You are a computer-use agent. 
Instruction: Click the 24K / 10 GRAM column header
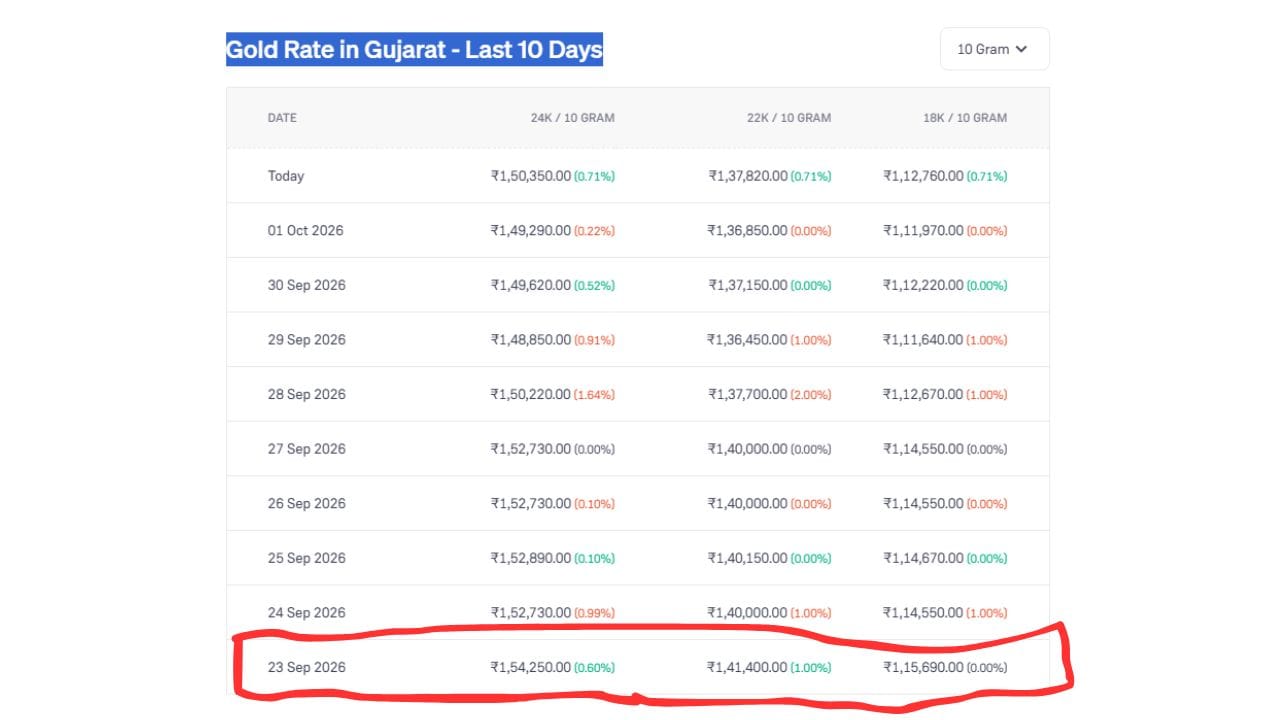pos(573,118)
